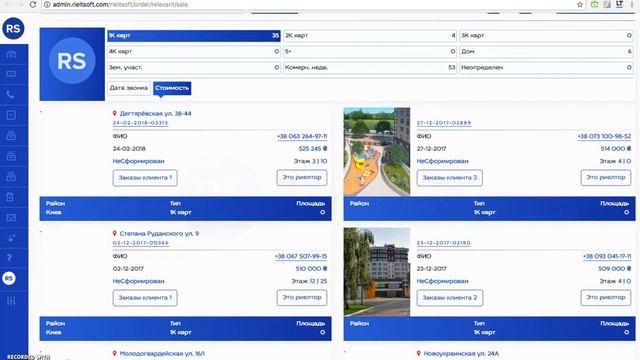Select the 4К кварт category filter

coord(194,51)
